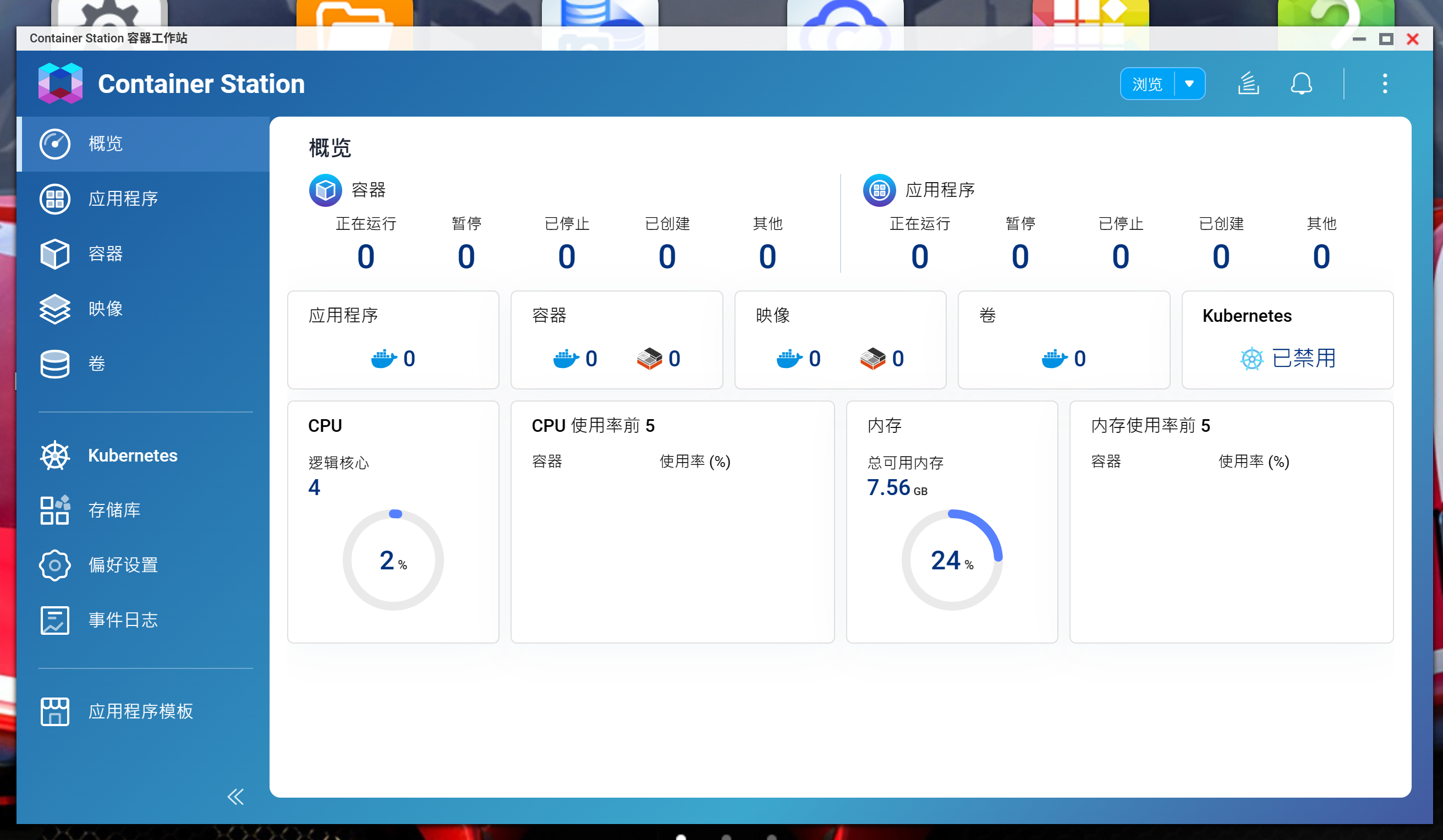Click the 7.56 GB memory value
The image size is (1443, 840).
tap(897, 487)
